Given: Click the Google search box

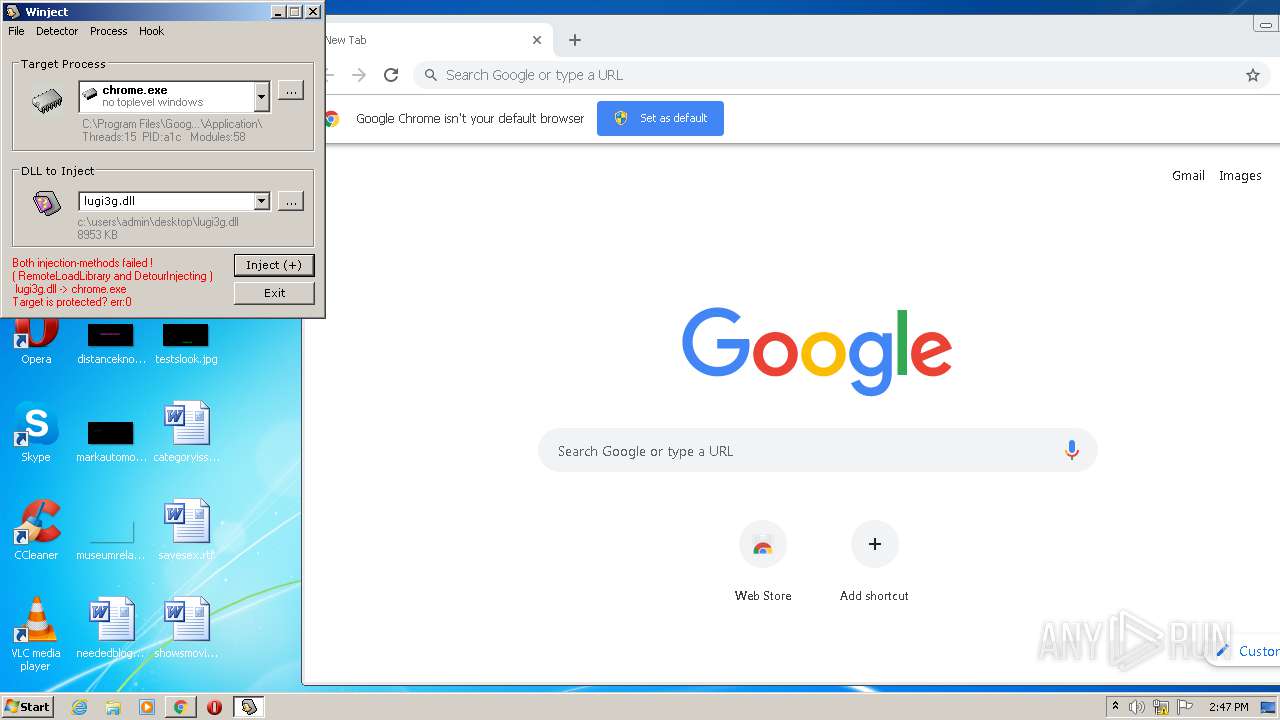Looking at the screenshot, I should 818,451.
